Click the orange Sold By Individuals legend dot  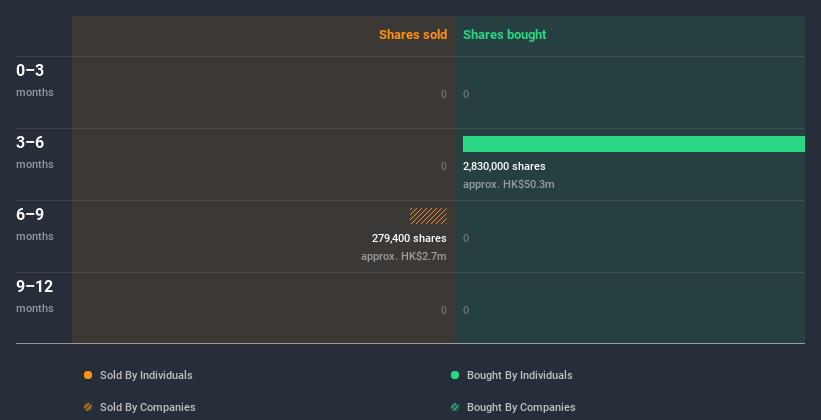point(88,375)
